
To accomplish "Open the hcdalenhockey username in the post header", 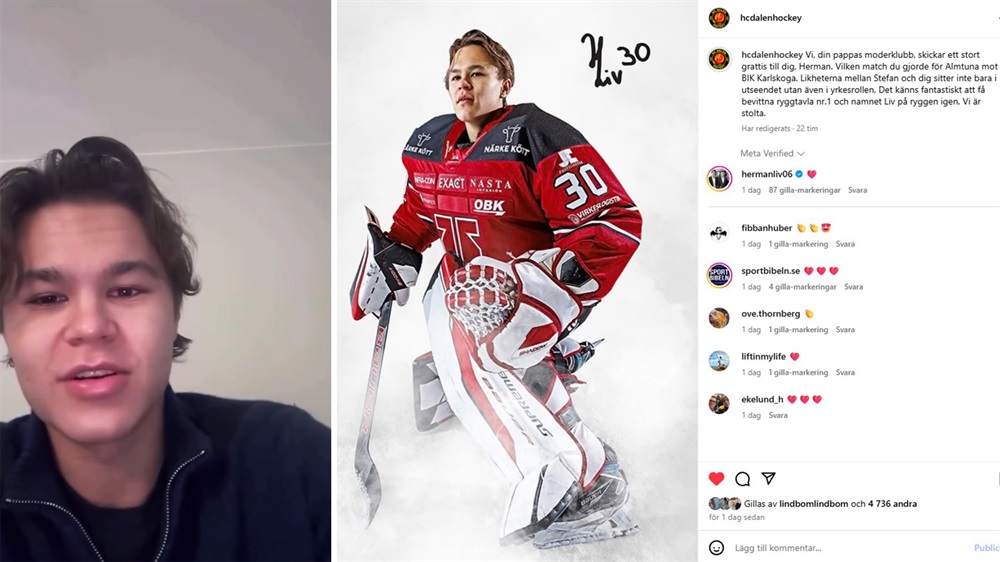I will (x=770, y=18).
